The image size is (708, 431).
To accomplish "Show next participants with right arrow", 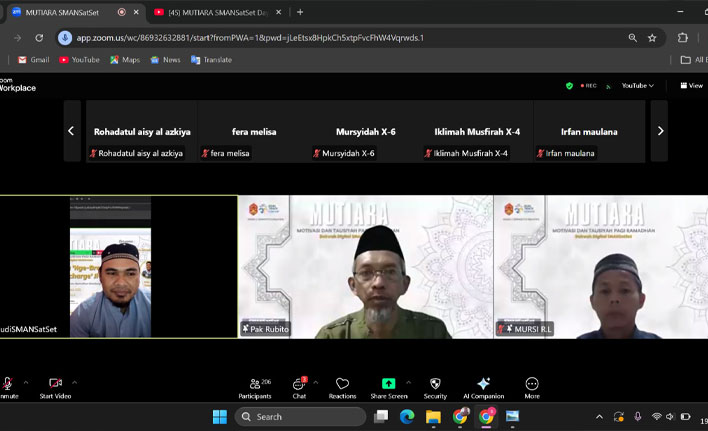I will (660, 131).
